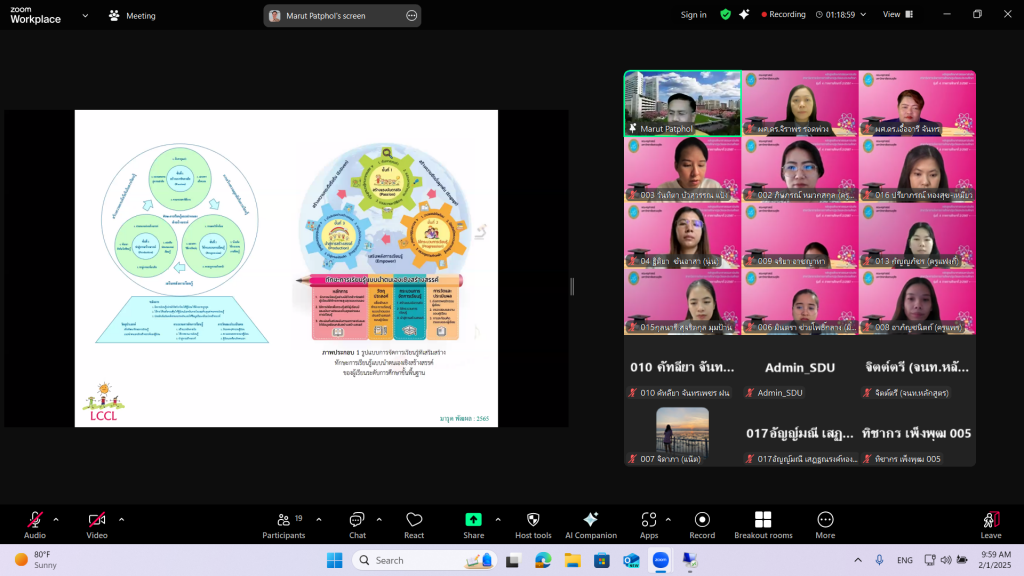Image resolution: width=1024 pixels, height=576 pixels.
Task: Expand the arrow next to Participants
Action: point(318,519)
